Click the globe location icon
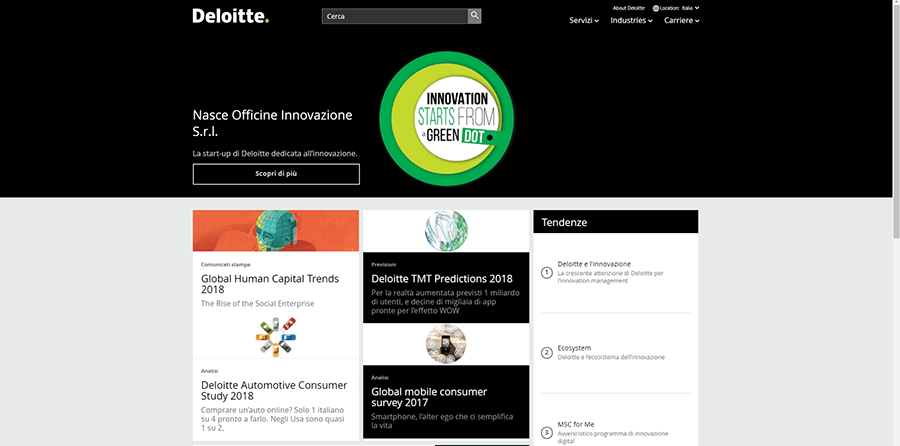Viewport: 900px width, 446px height. [x=656, y=8]
